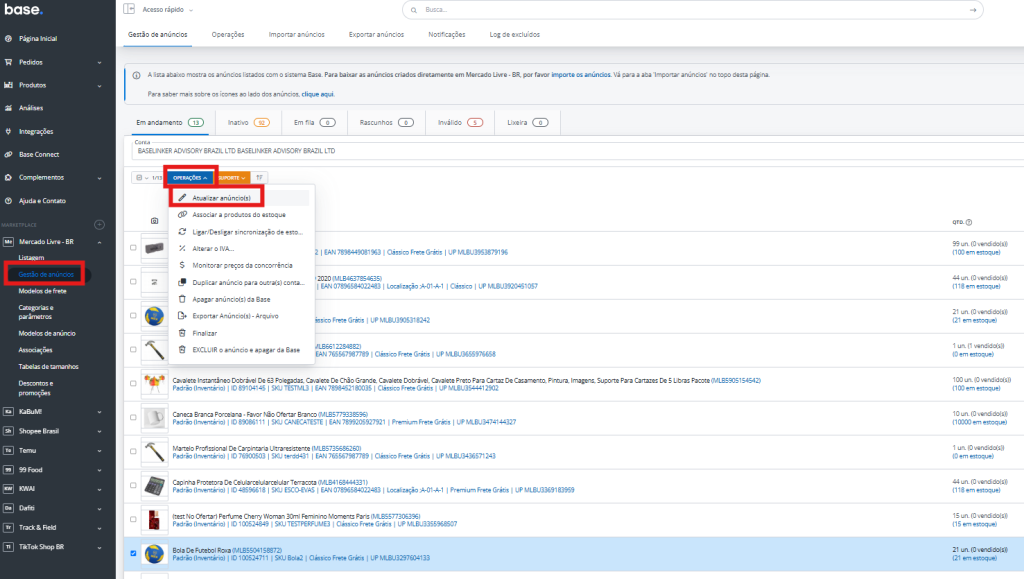Click the pencil icon for Atualizar anúncio(s)

(x=182, y=198)
